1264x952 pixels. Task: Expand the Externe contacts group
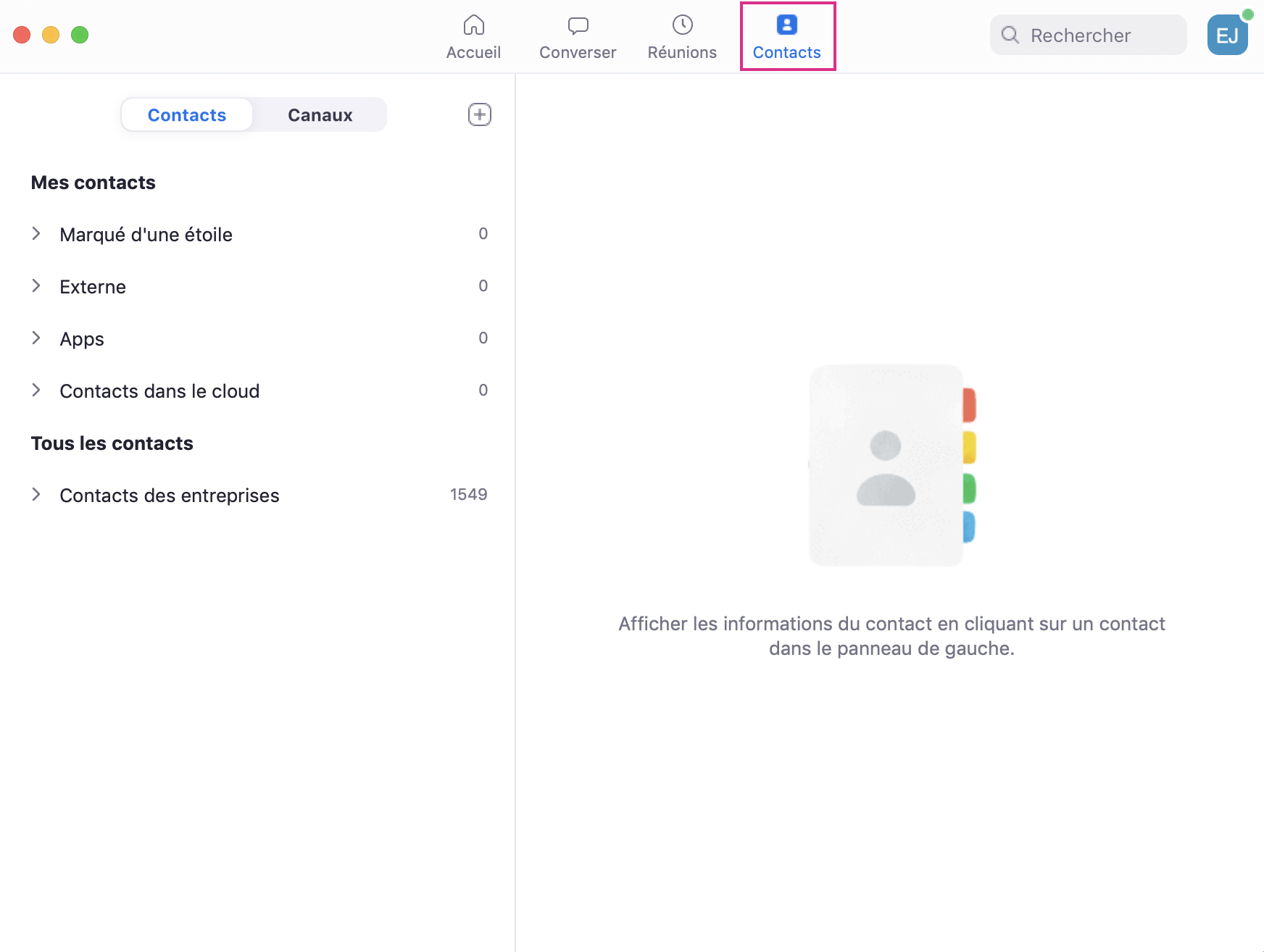(36, 286)
